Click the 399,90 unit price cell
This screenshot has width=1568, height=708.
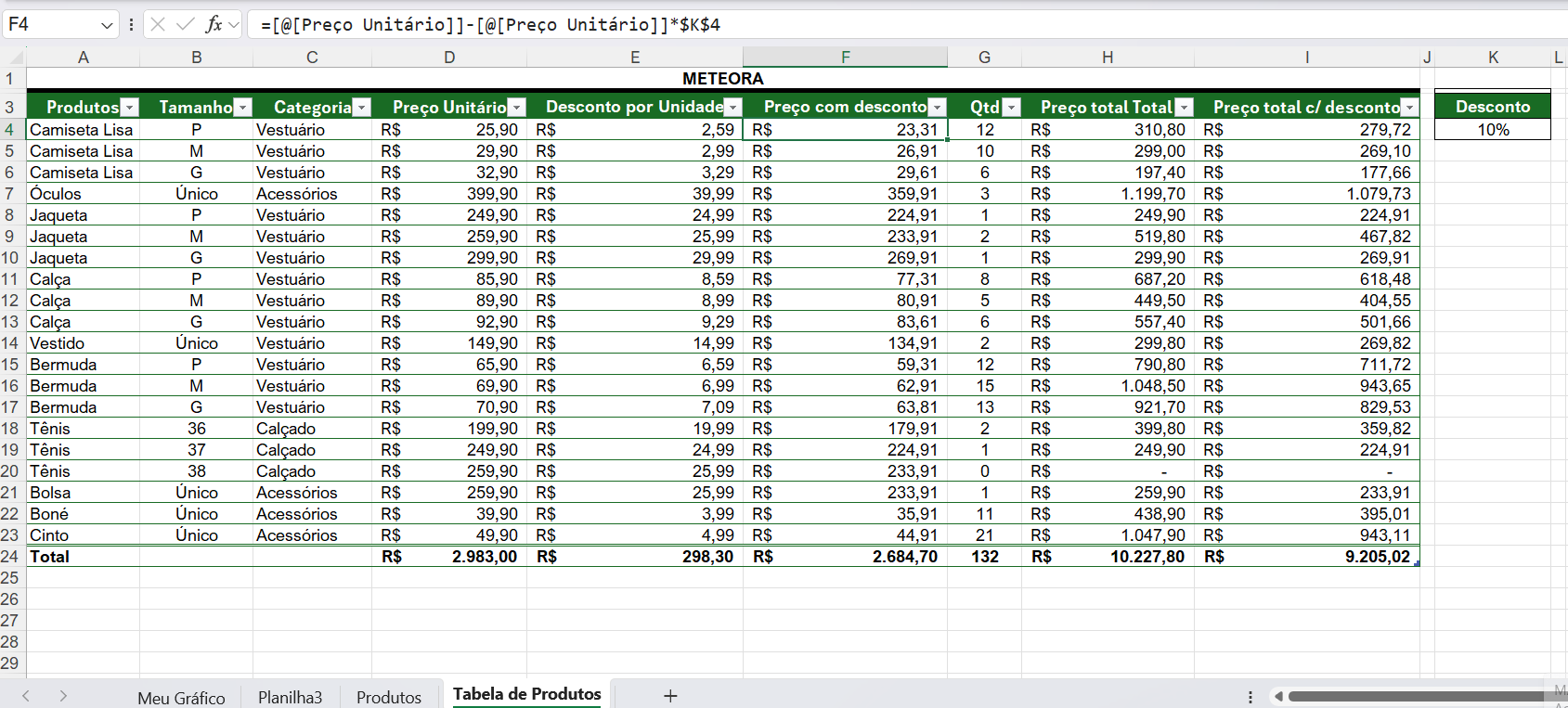coord(449,194)
